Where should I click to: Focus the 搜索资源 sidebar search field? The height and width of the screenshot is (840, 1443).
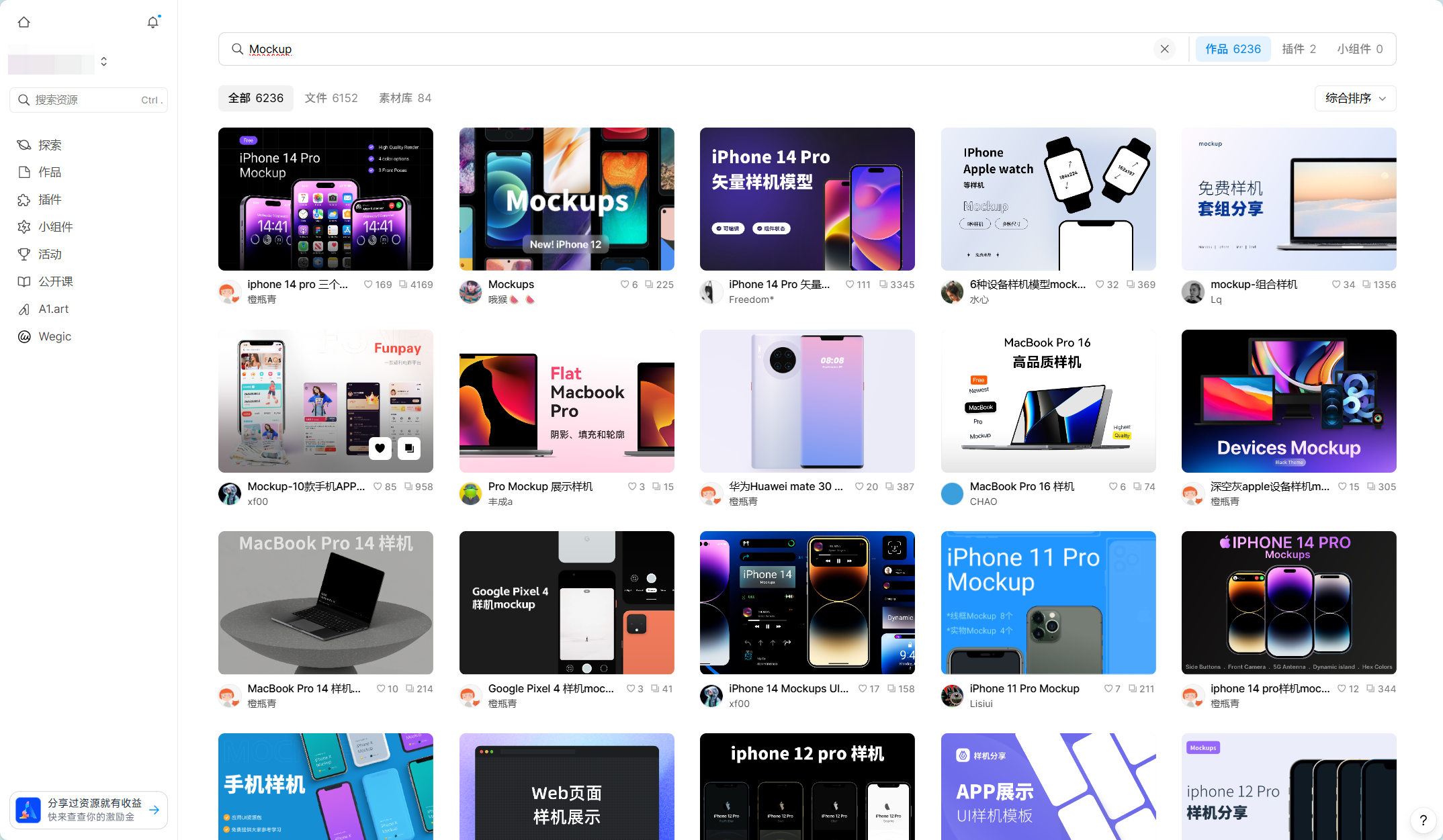point(89,100)
